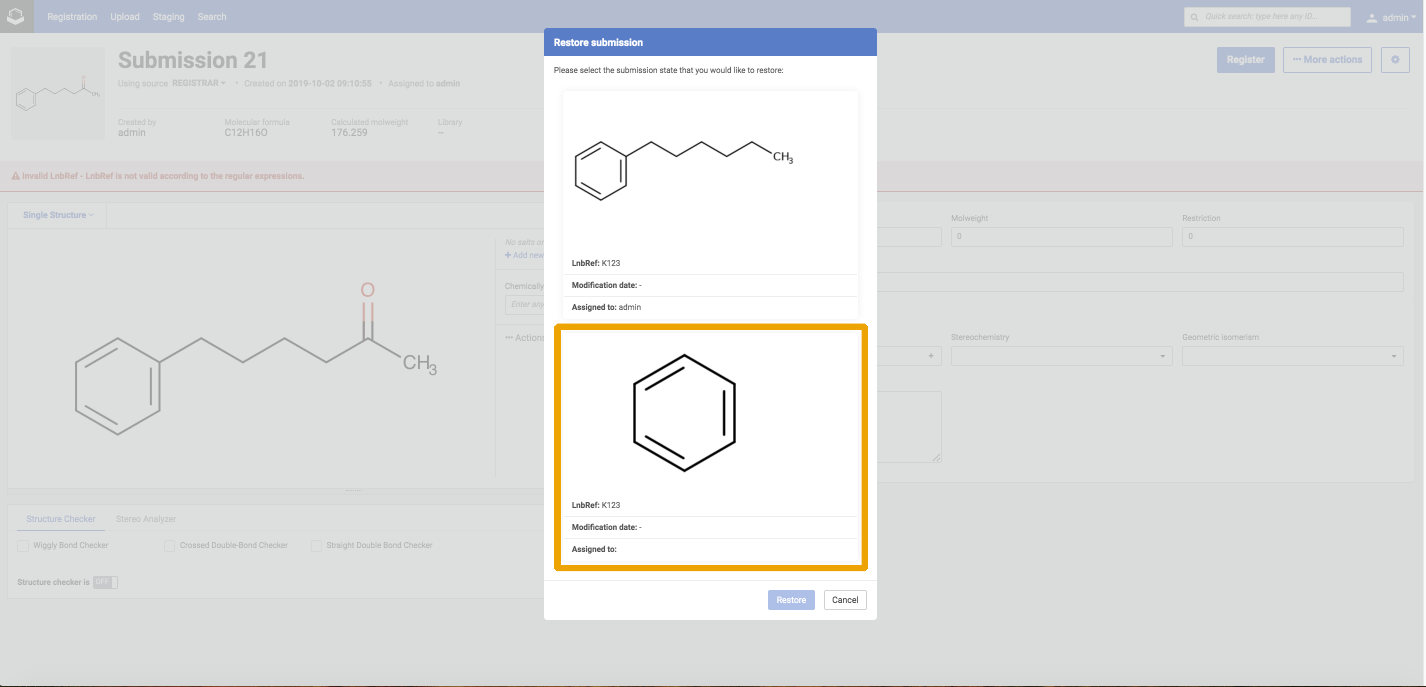Enable the Wiggly Bond Checker checkbox
Viewport: 1426px width, 687px height.
click(x=23, y=546)
